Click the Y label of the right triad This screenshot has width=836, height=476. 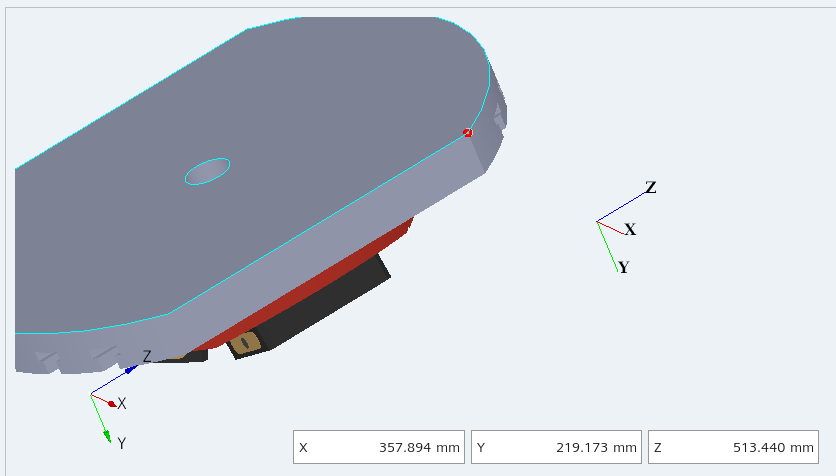point(623,267)
